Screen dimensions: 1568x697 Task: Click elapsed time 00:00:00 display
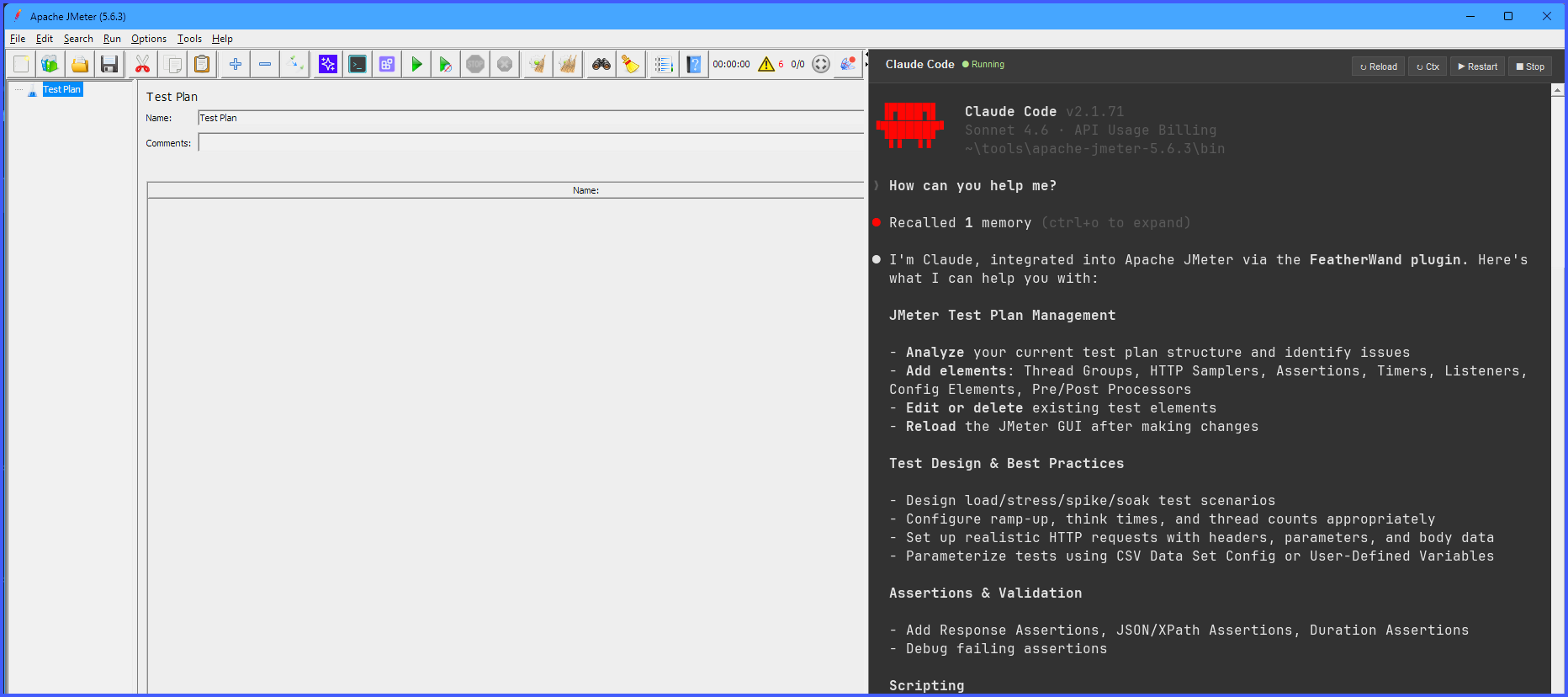point(731,64)
